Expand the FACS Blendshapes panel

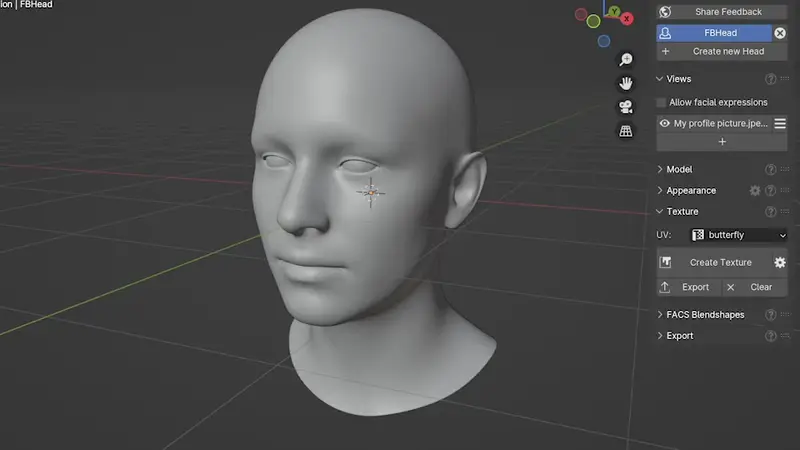(659, 315)
